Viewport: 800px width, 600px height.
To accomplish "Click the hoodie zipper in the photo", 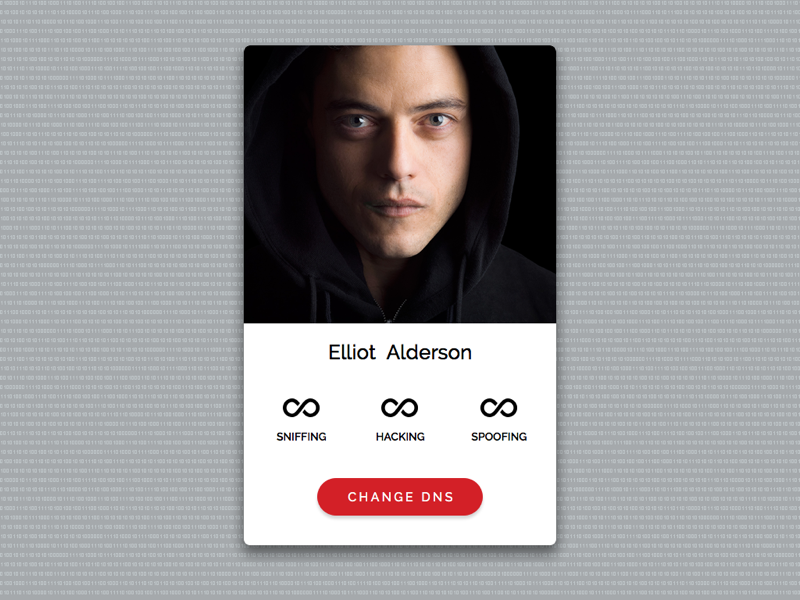I will [x=390, y=310].
